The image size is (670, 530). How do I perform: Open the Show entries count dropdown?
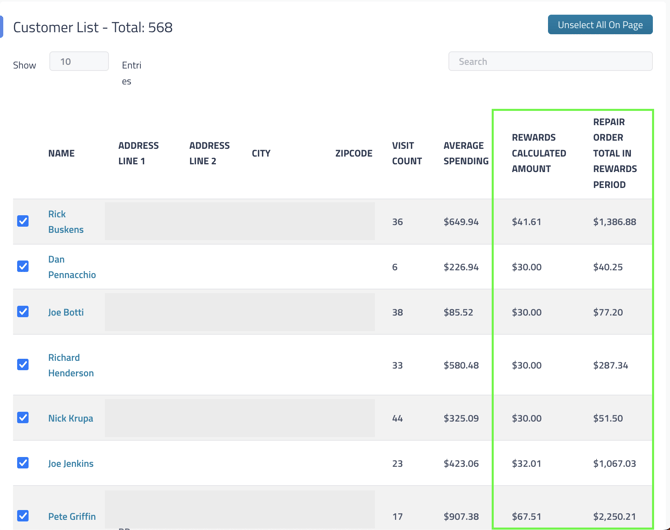click(x=79, y=62)
